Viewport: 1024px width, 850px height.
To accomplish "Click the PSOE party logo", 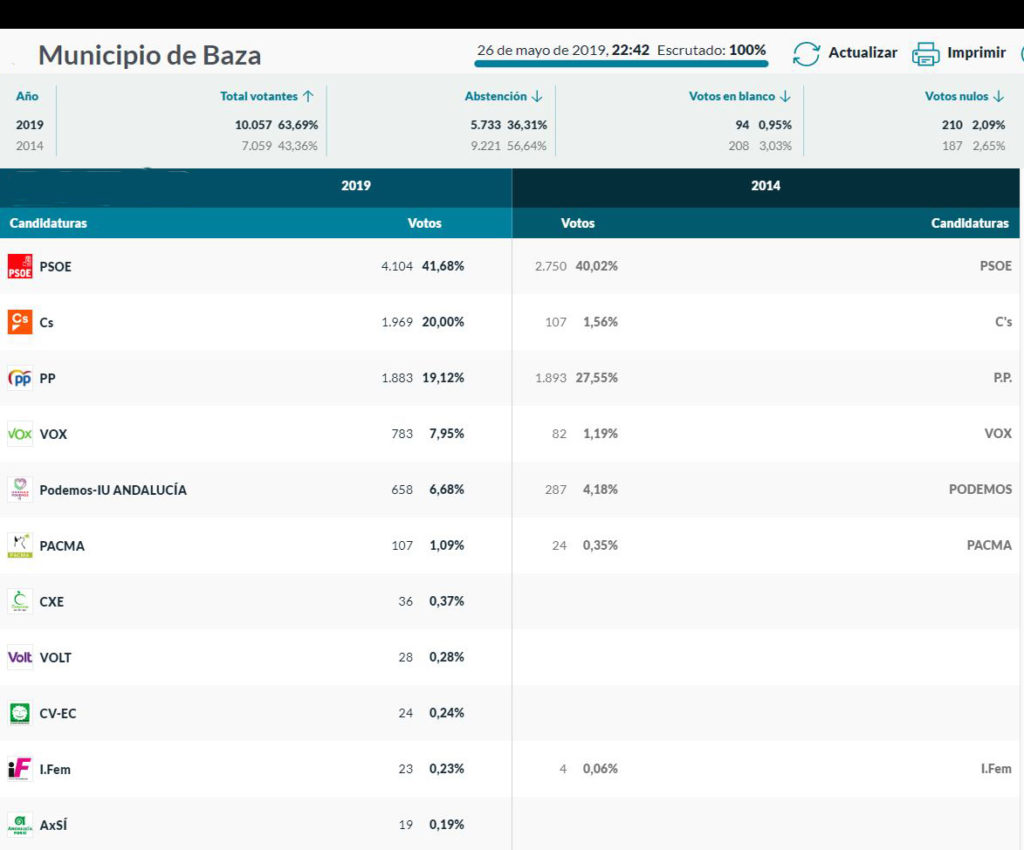I will click(20, 267).
